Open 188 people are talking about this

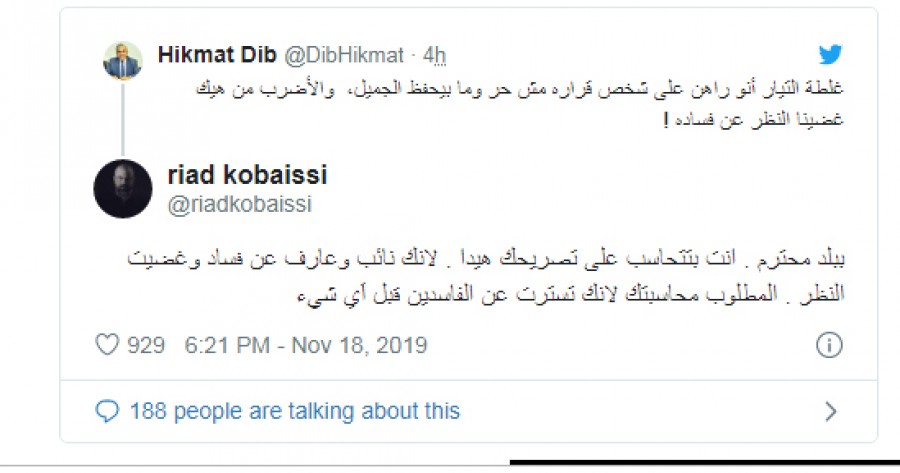(295, 411)
